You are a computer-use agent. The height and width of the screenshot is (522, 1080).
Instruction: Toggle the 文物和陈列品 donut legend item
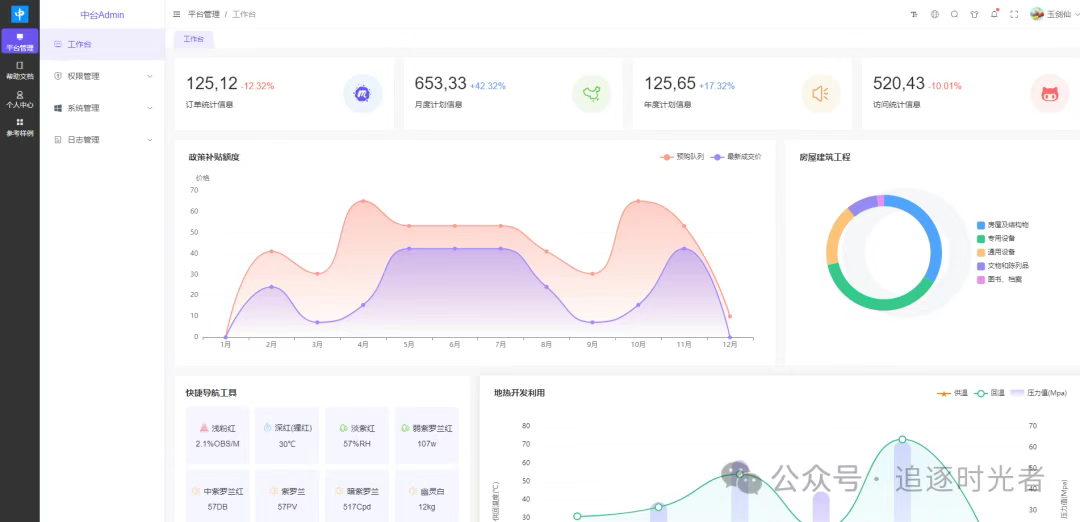click(x=1003, y=265)
